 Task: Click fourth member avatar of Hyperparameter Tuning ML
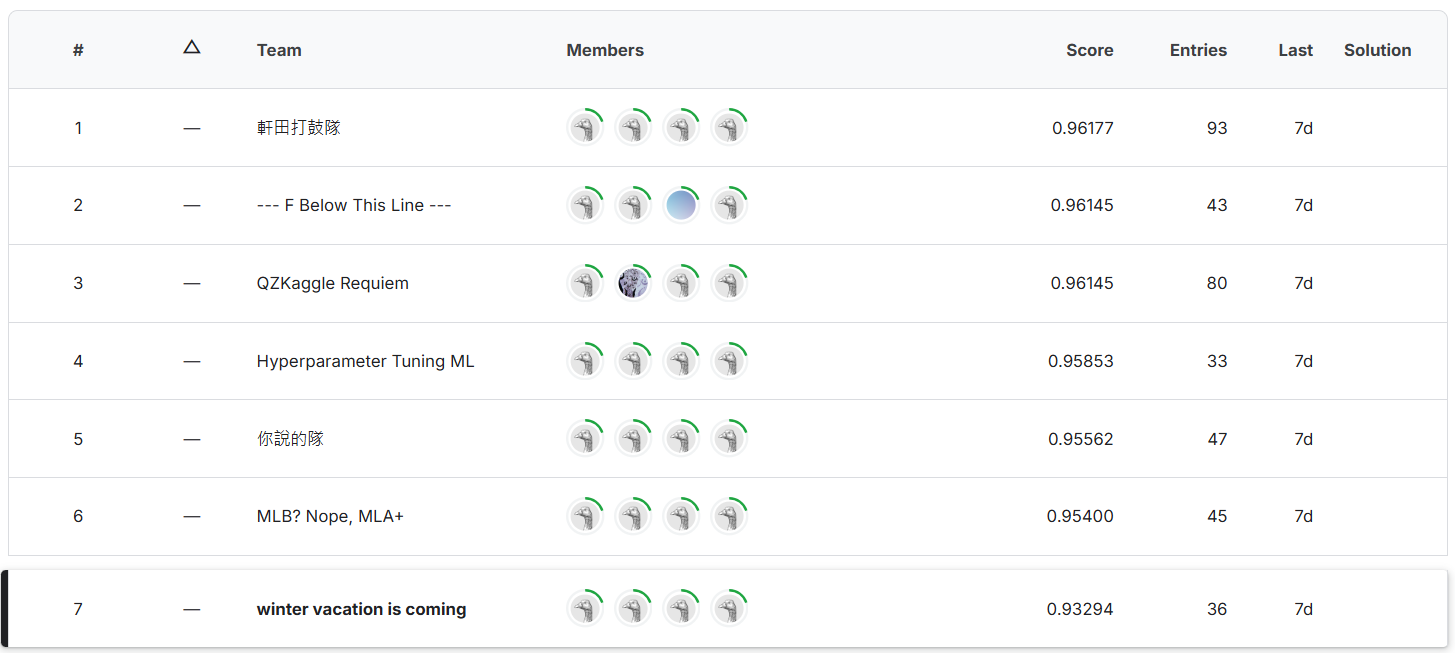point(729,362)
